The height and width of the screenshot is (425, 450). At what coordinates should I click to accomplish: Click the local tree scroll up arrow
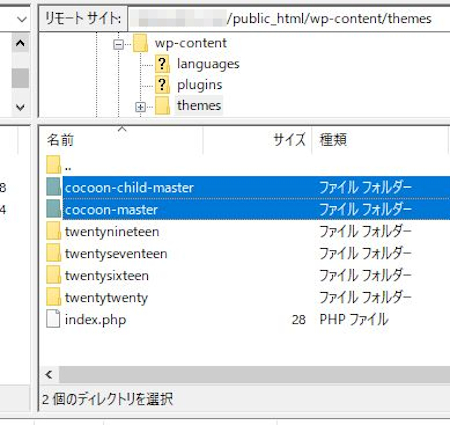pos(20,43)
